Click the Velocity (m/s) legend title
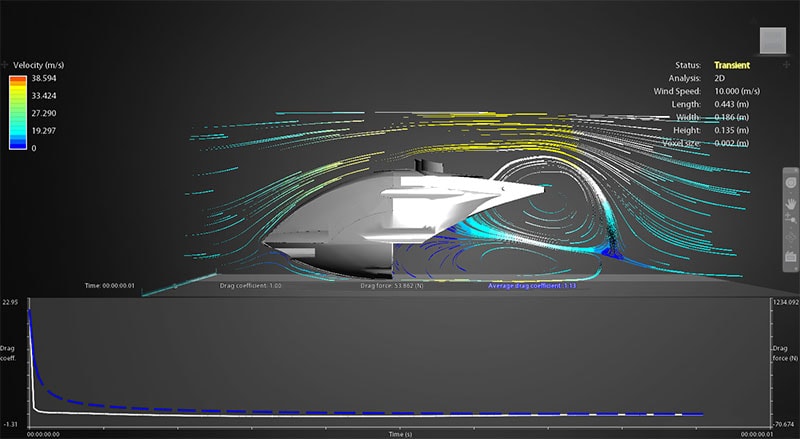 pyautogui.click(x=39, y=65)
